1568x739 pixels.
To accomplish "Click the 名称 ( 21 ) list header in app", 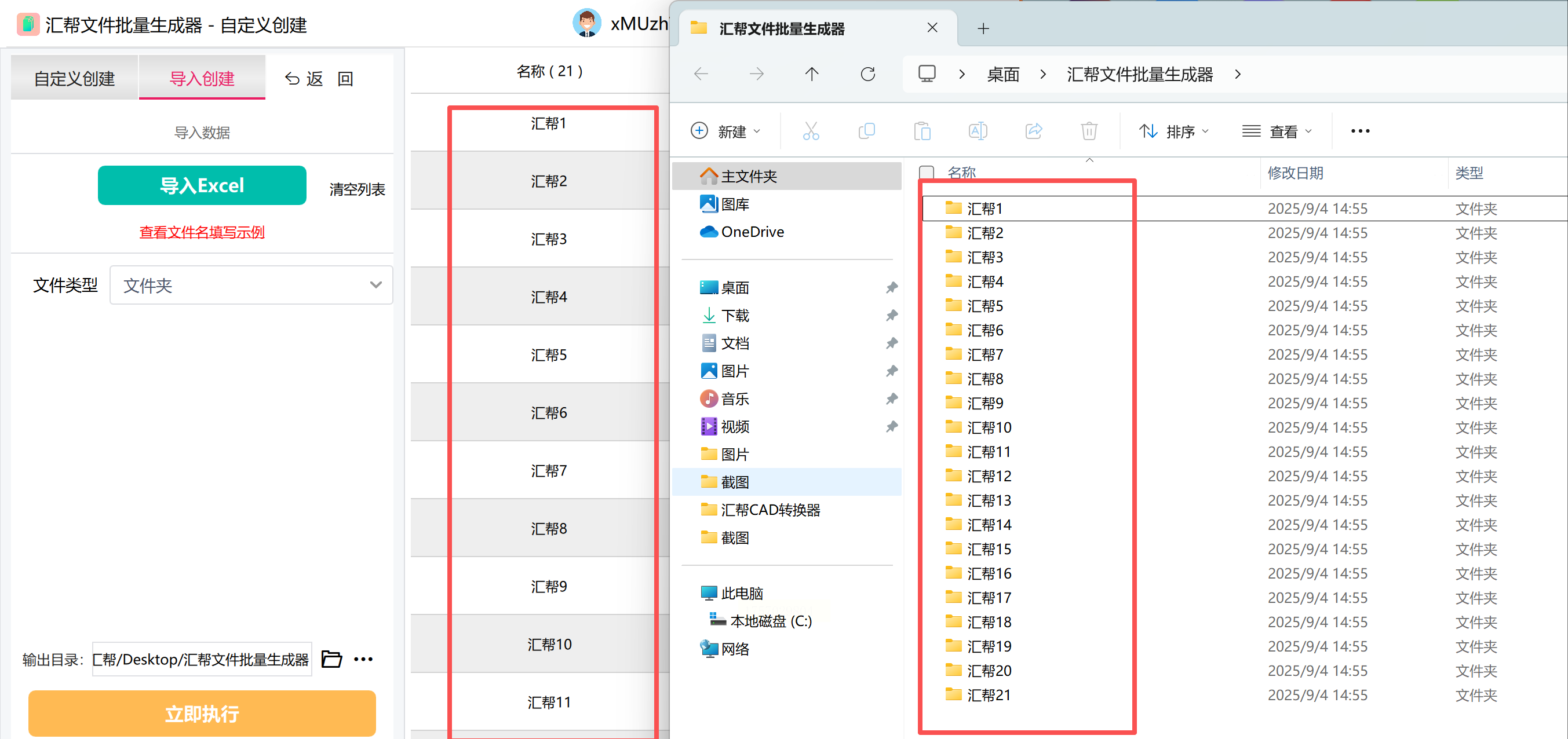I will [549, 71].
